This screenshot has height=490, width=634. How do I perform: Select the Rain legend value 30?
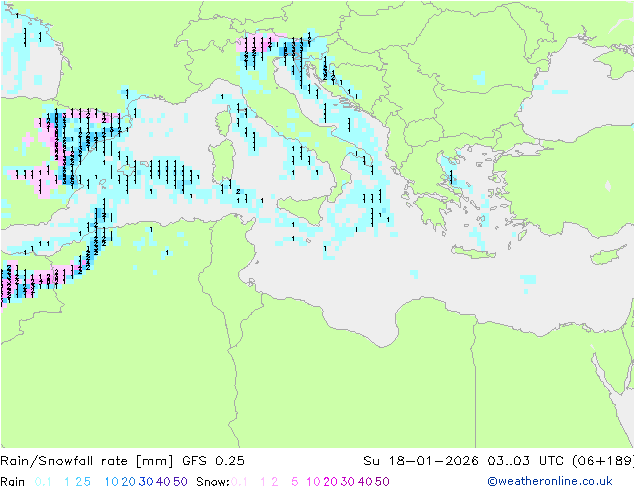click(x=146, y=482)
